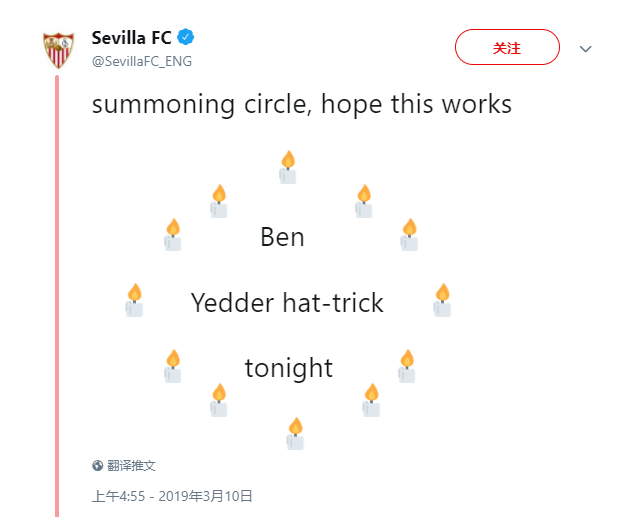Click the word 'Ben' in the tweet
Screen dimensions: 623x517
click(282, 237)
